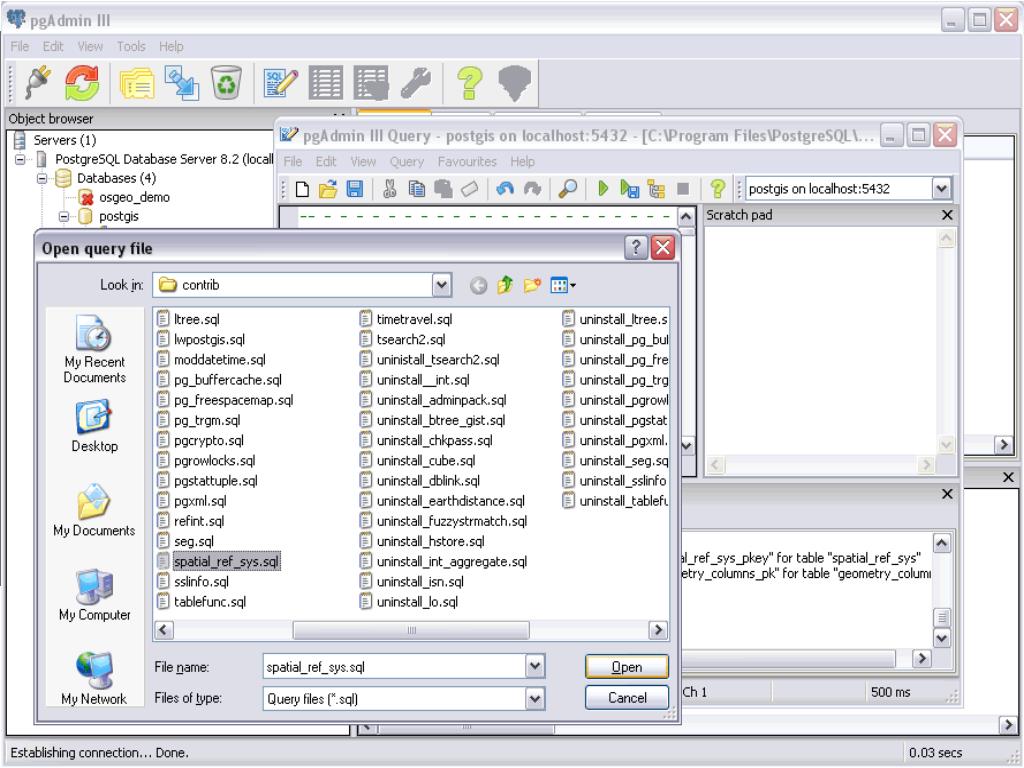Open the Query menu in Query window
Viewport: 1024px width, 768px height.
click(x=407, y=161)
